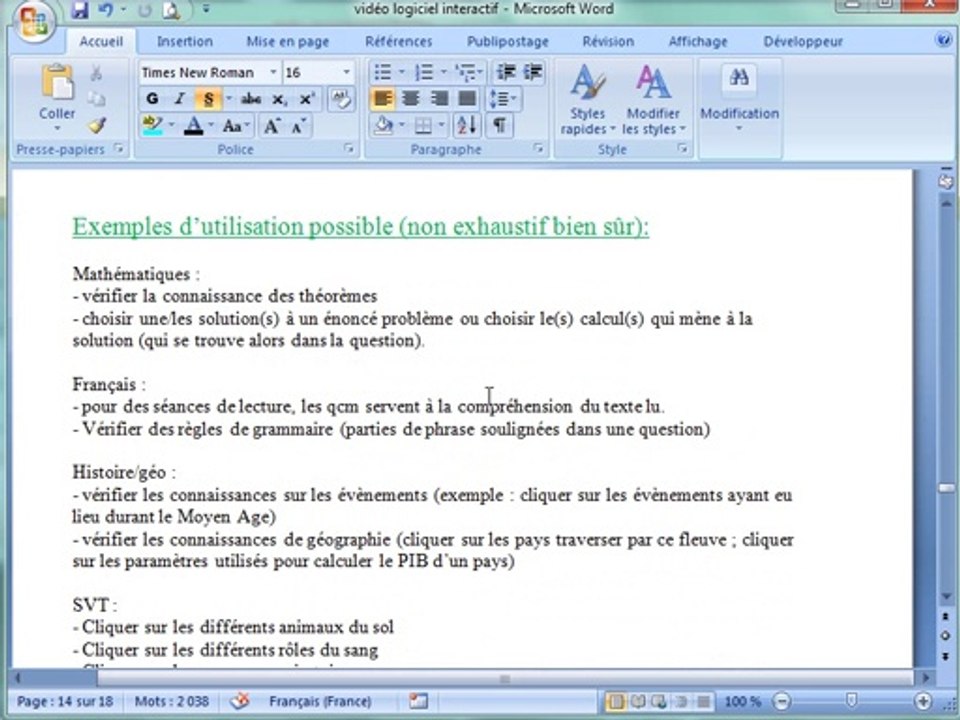The height and width of the screenshot is (720, 960).
Task: Apply font color
Action: (193, 126)
